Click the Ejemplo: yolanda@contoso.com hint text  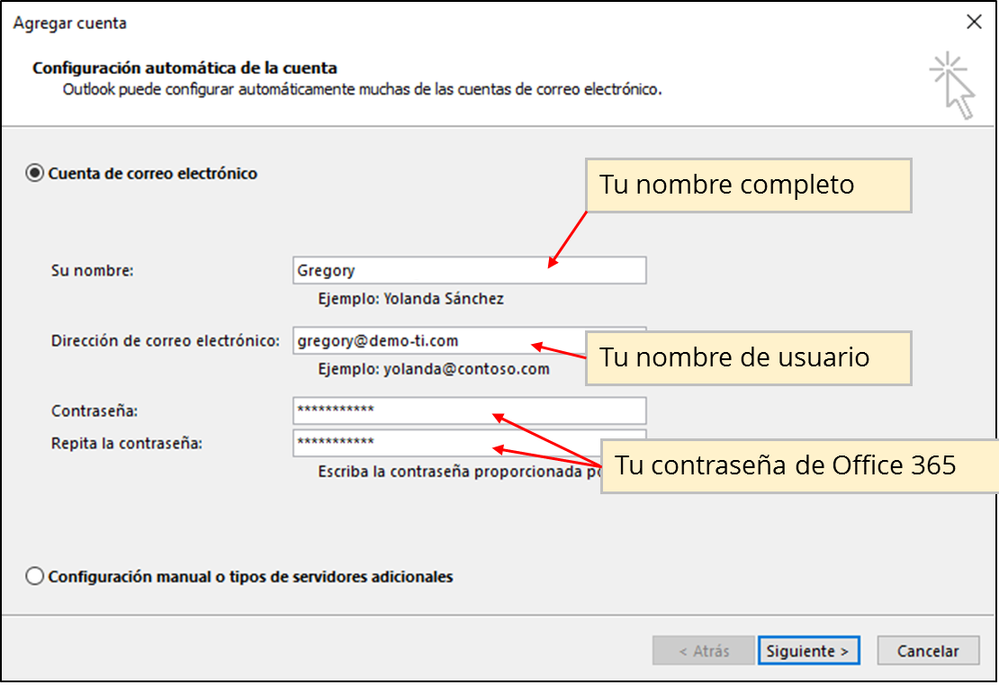[433, 369]
